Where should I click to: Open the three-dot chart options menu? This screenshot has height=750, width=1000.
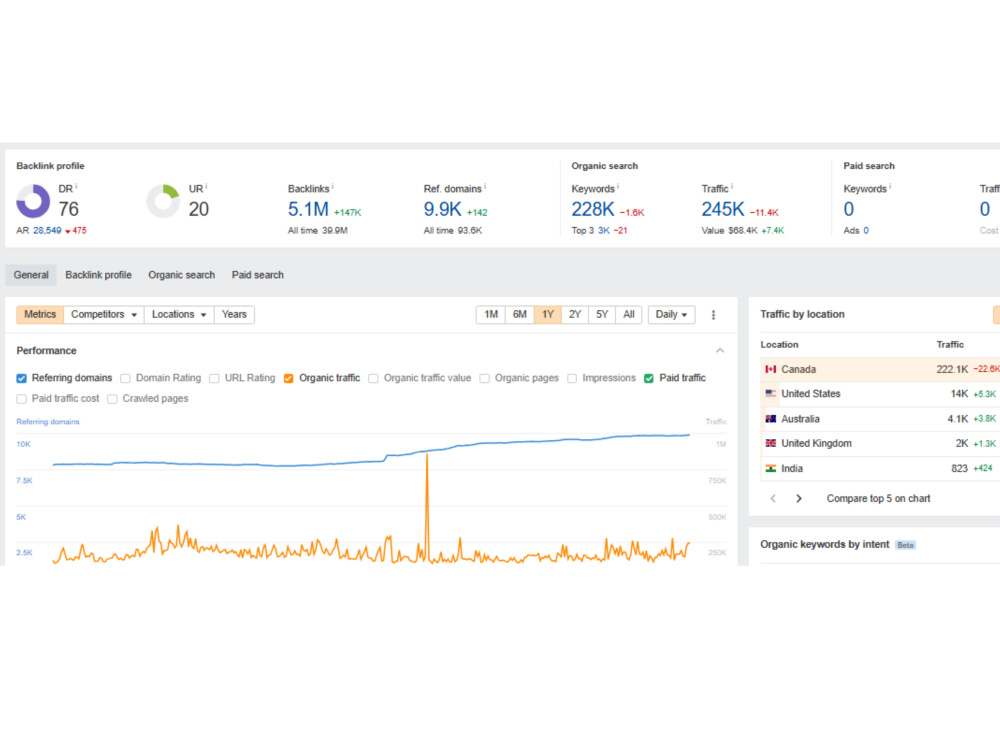click(713, 314)
